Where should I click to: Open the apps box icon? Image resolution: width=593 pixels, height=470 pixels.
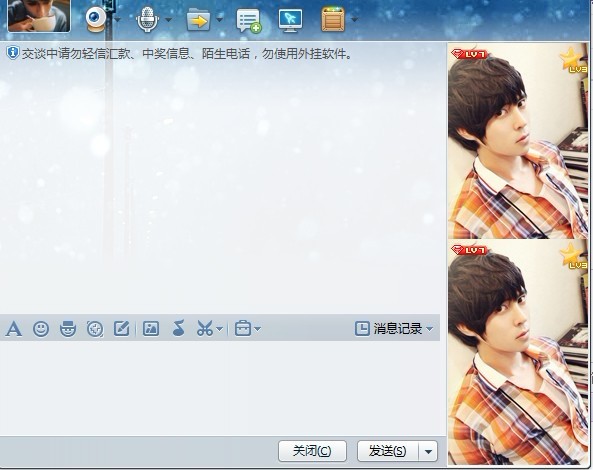[333, 19]
